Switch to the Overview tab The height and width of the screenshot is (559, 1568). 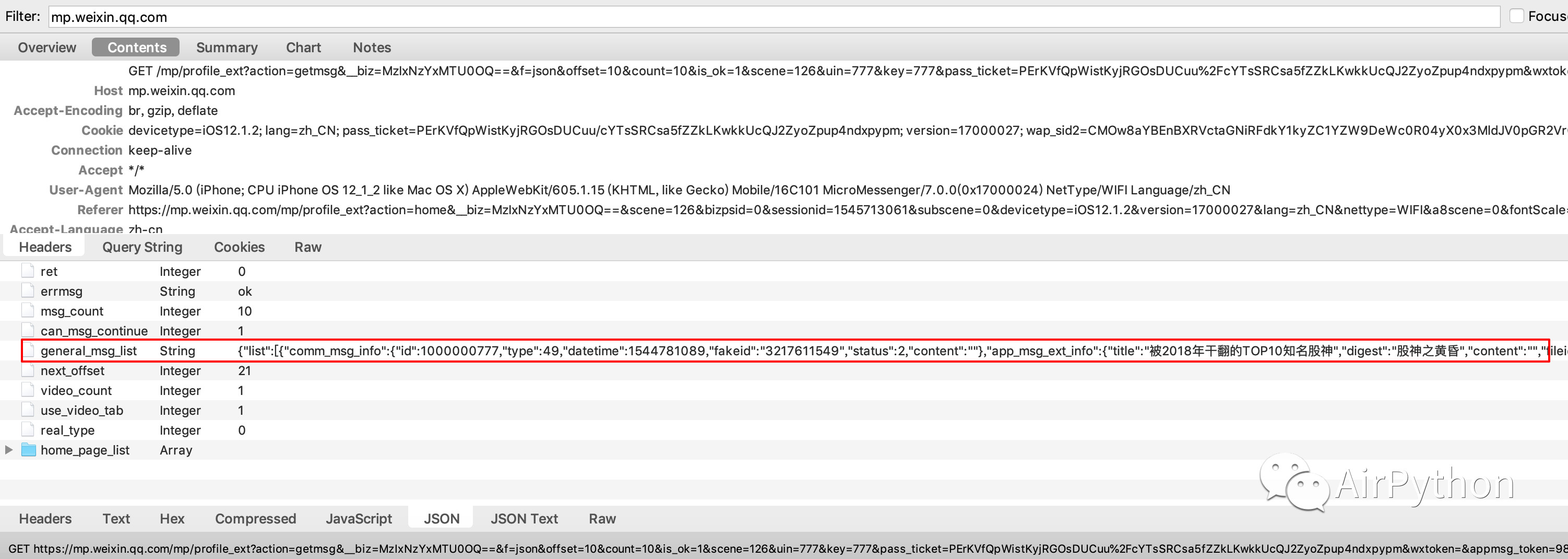pos(47,48)
